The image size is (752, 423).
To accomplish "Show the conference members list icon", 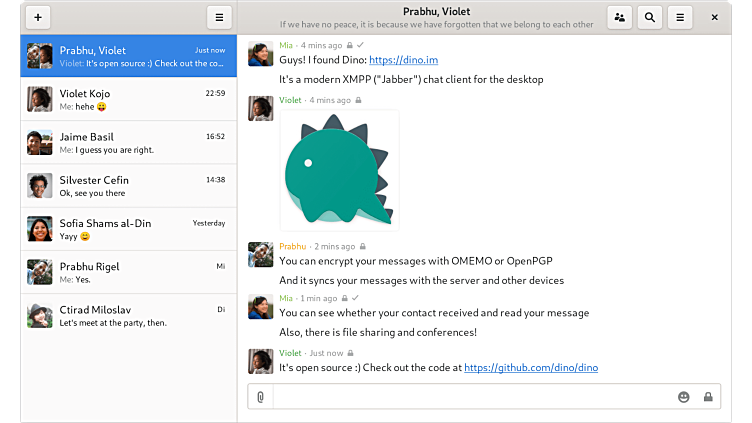I will tap(620, 17).
